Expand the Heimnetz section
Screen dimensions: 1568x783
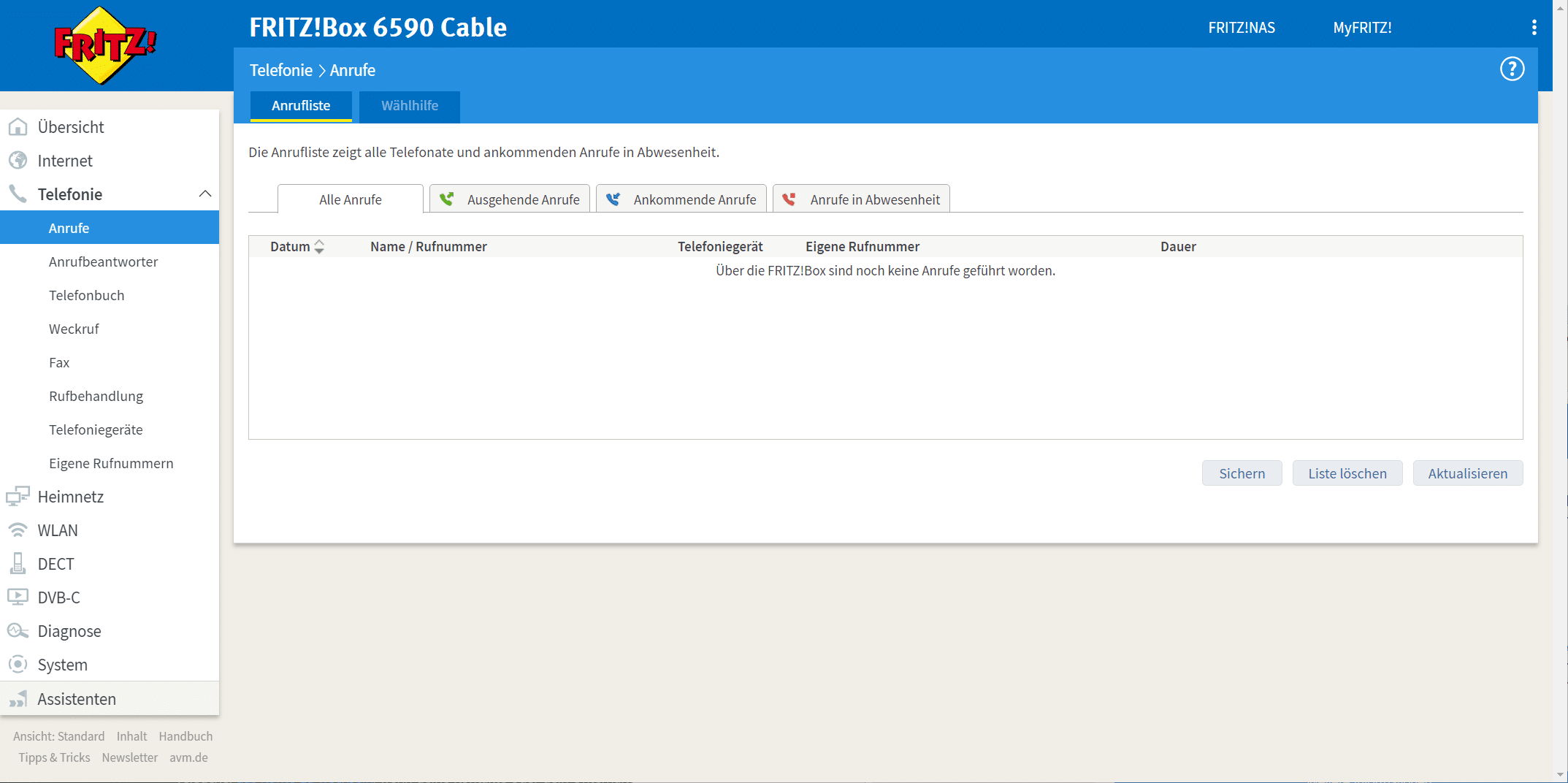70,497
